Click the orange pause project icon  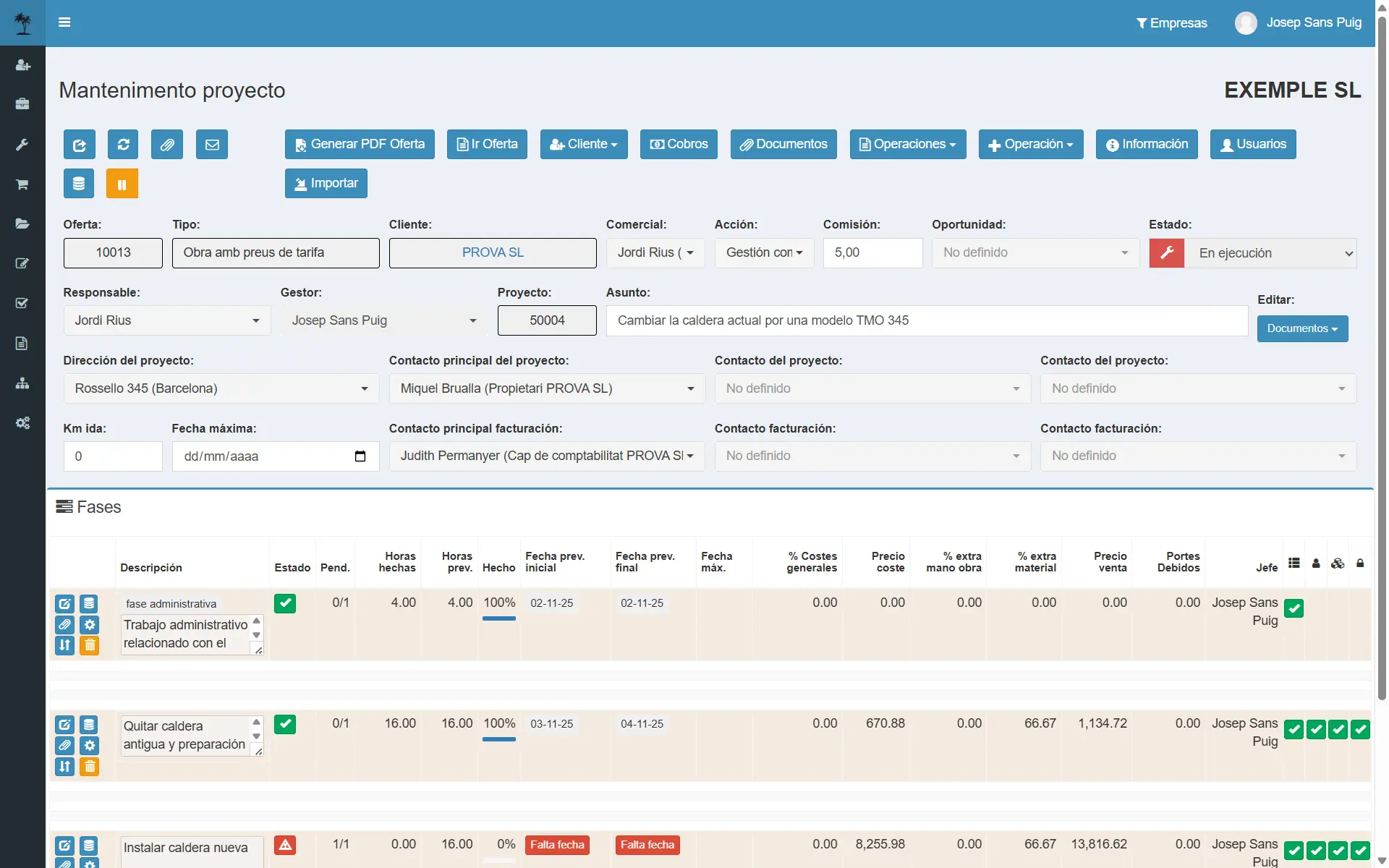pos(122,184)
